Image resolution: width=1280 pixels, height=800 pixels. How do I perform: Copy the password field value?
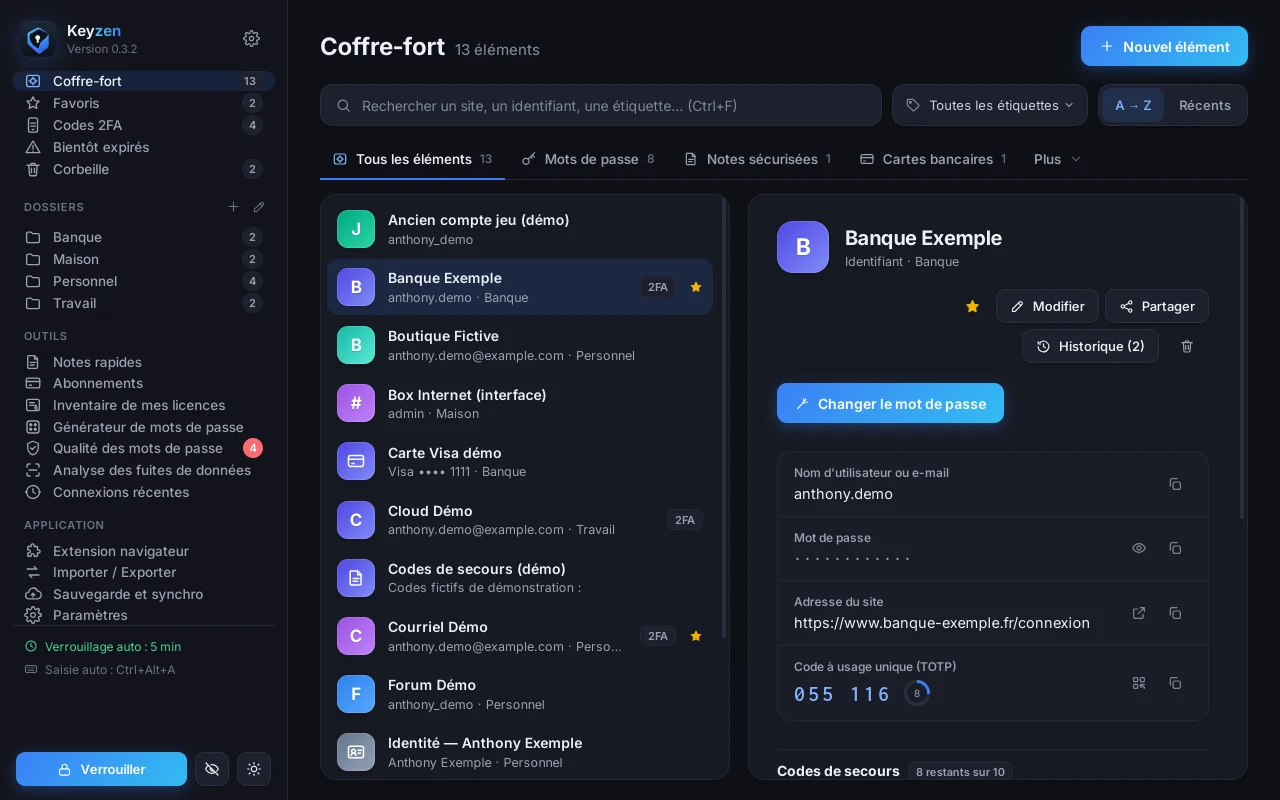[x=1175, y=548]
